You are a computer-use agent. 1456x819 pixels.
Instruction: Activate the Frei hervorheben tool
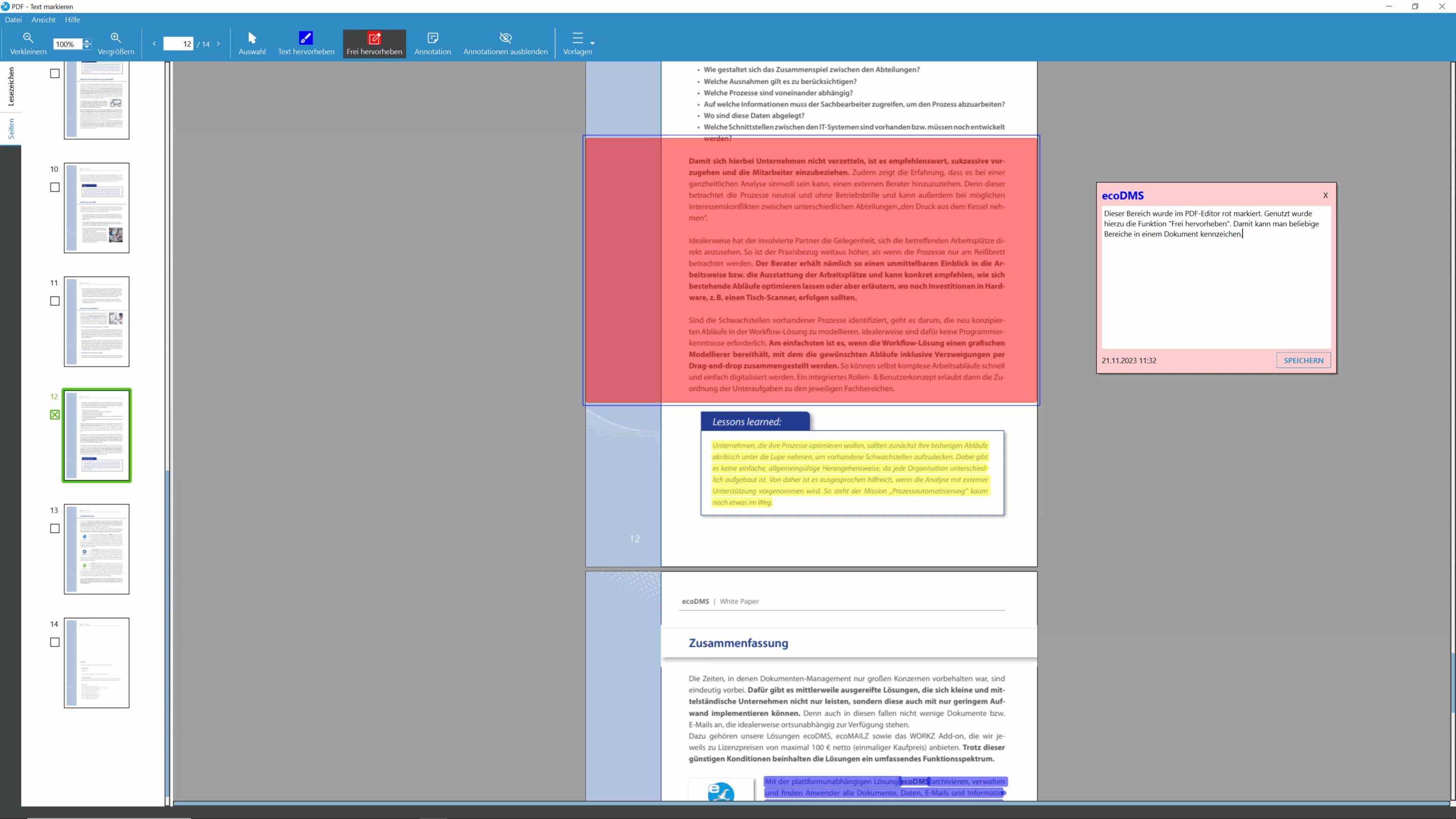(x=374, y=43)
